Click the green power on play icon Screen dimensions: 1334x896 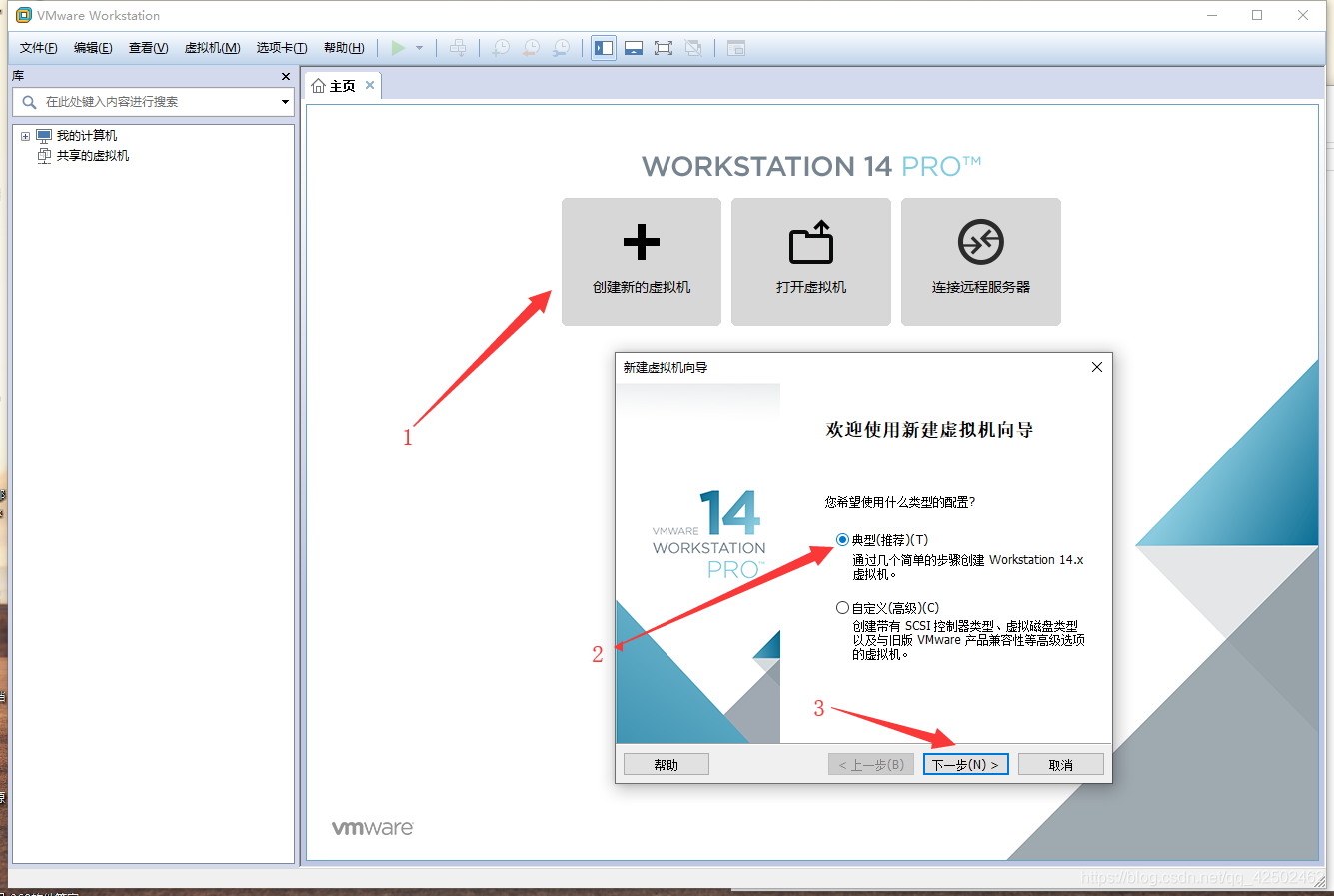(x=399, y=48)
